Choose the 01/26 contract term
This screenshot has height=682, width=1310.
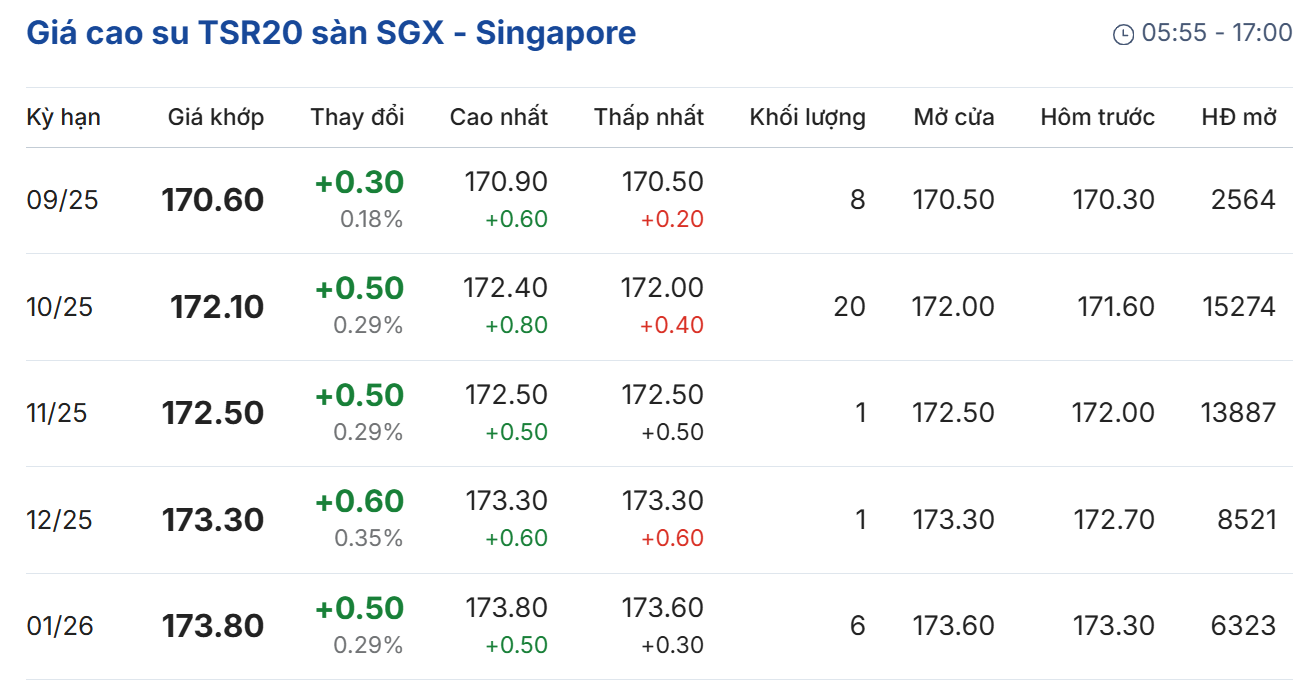click(60, 626)
